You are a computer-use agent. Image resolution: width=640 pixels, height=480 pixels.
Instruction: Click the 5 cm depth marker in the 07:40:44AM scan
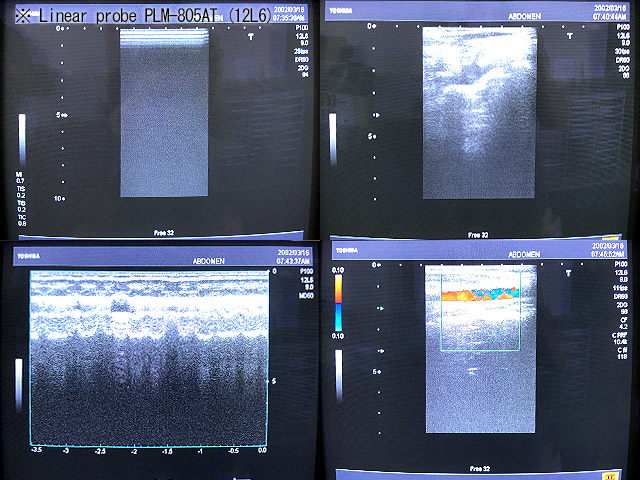(372, 136)
